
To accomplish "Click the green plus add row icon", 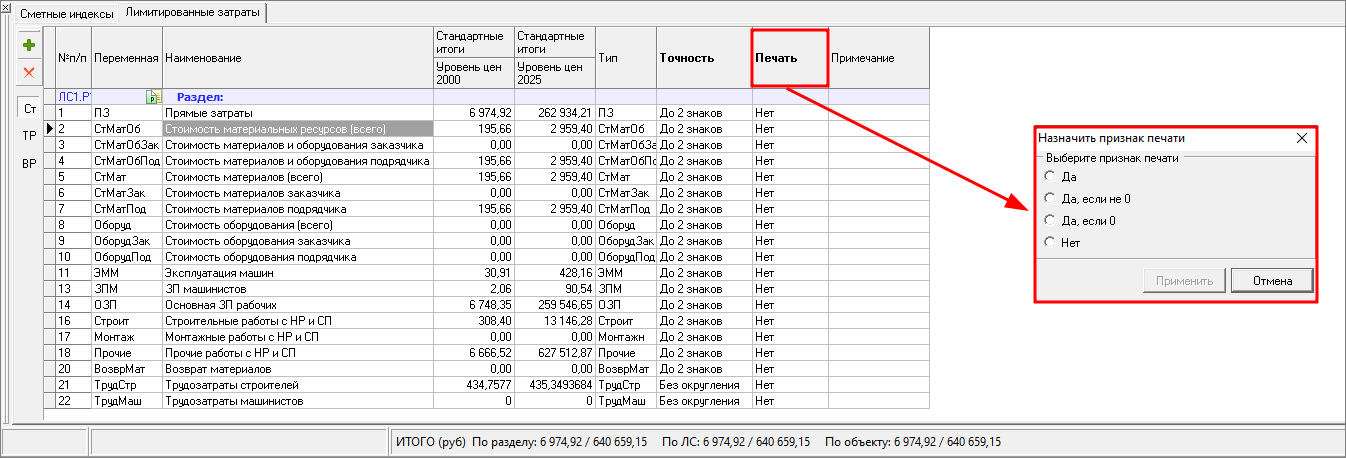I will pos(29,46).
